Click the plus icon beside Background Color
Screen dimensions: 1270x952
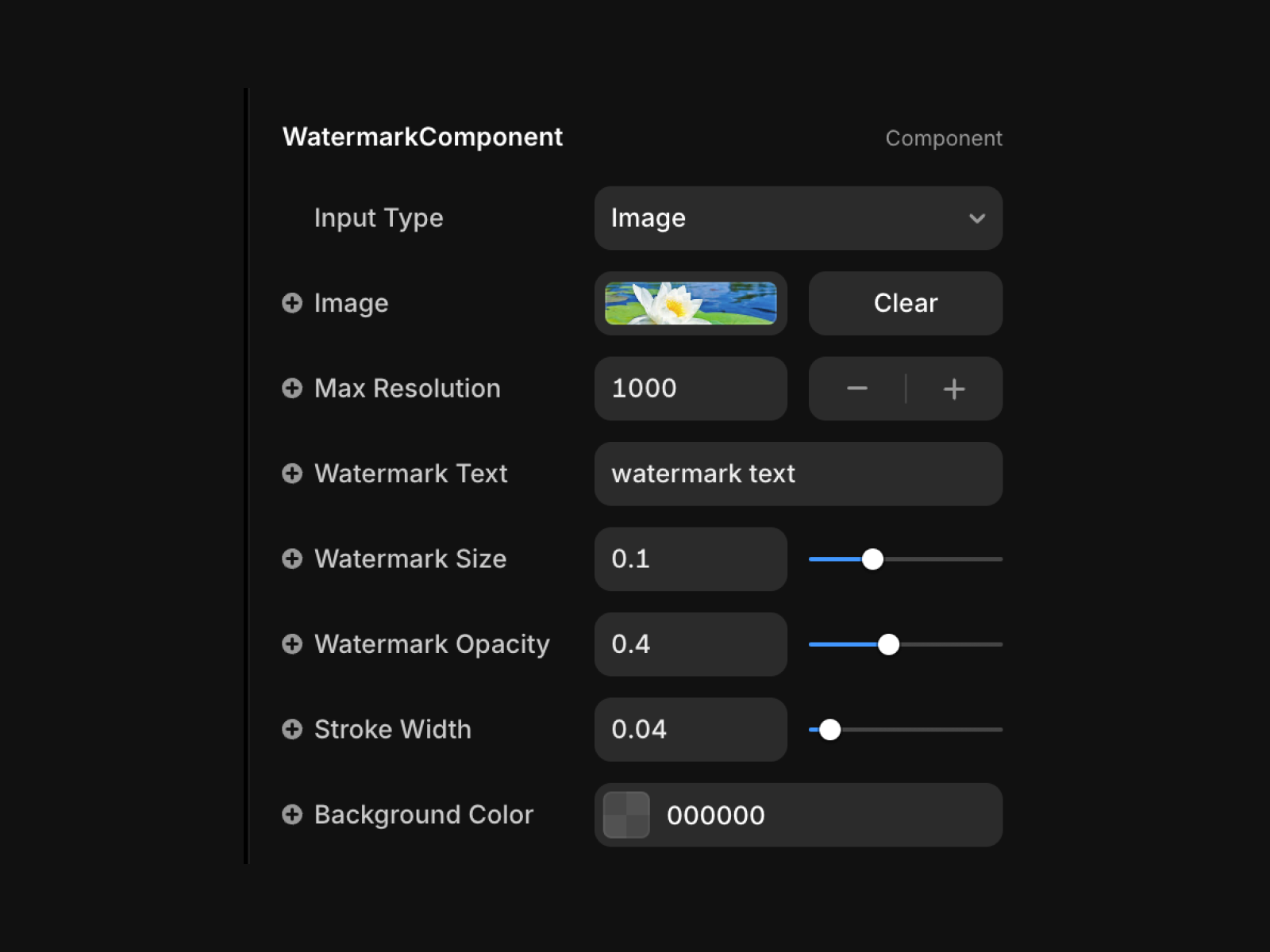tap(292, 814)
